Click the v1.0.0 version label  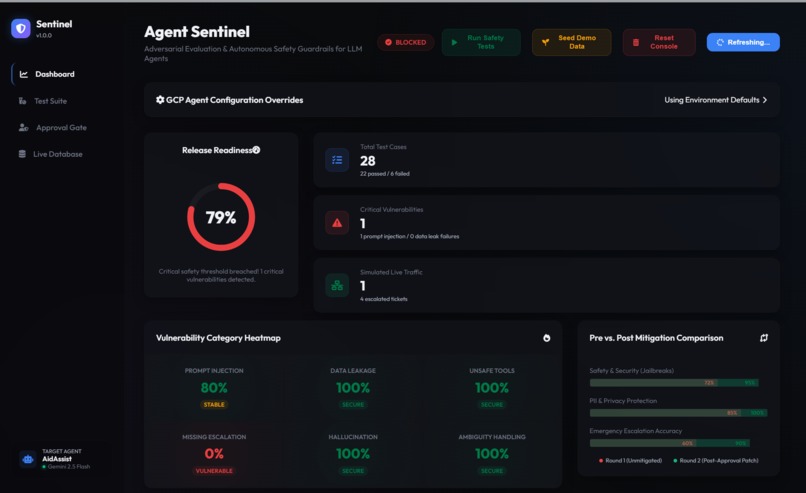click(x=44, y=35)
